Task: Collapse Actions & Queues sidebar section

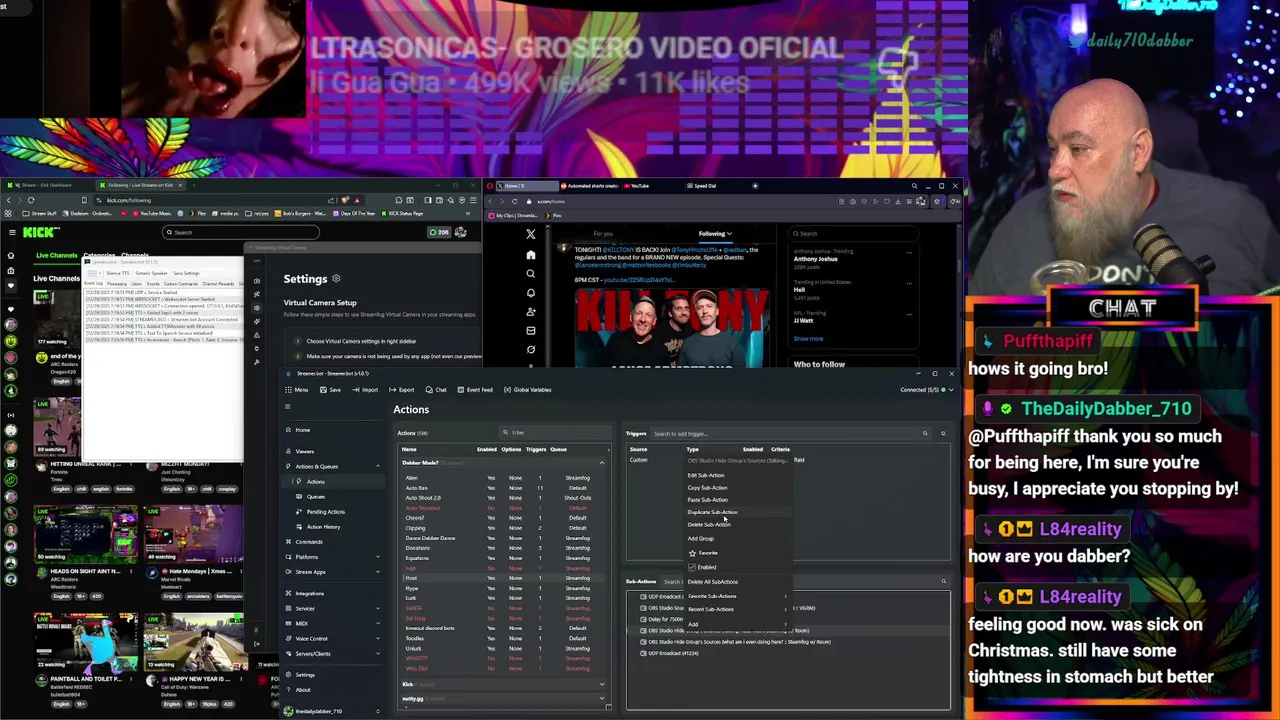Action: tap(377, 466)
